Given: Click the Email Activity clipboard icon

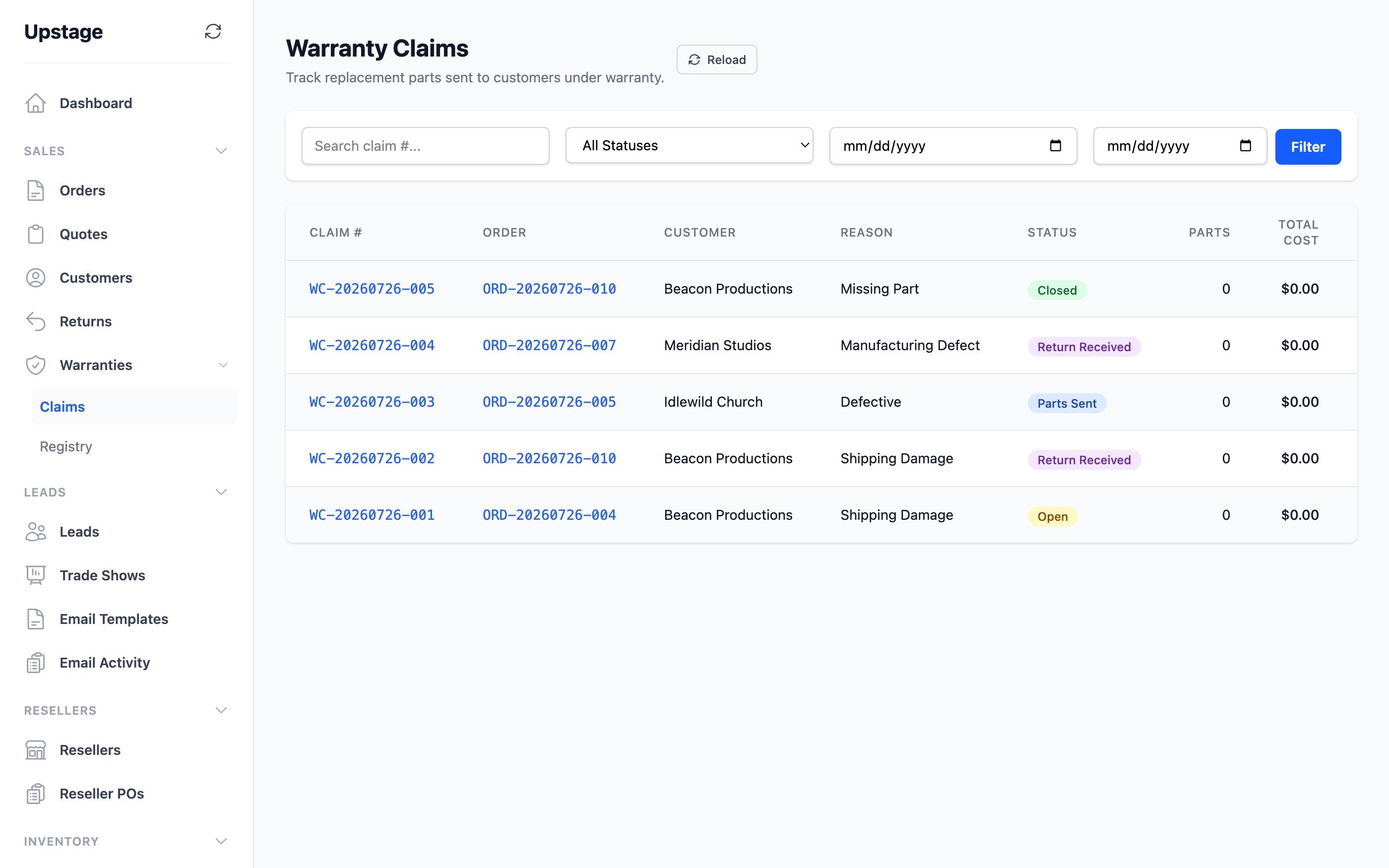Looking at the screenshot, I should pyautogui.click(x=36, y=663).
